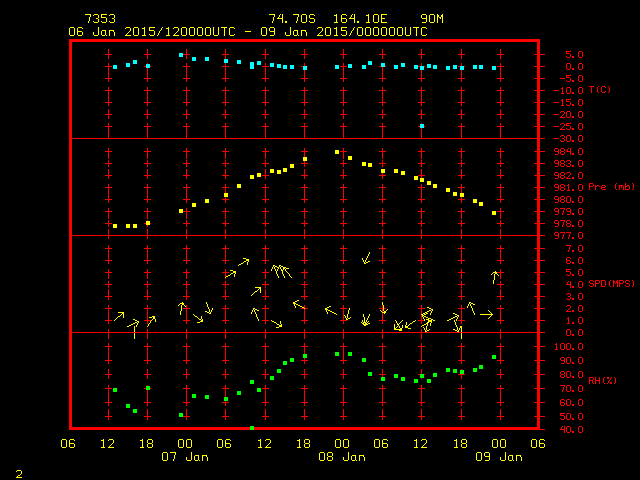
Task: Click the "984.0" pressure tick value
Action: tap(568, 151)
